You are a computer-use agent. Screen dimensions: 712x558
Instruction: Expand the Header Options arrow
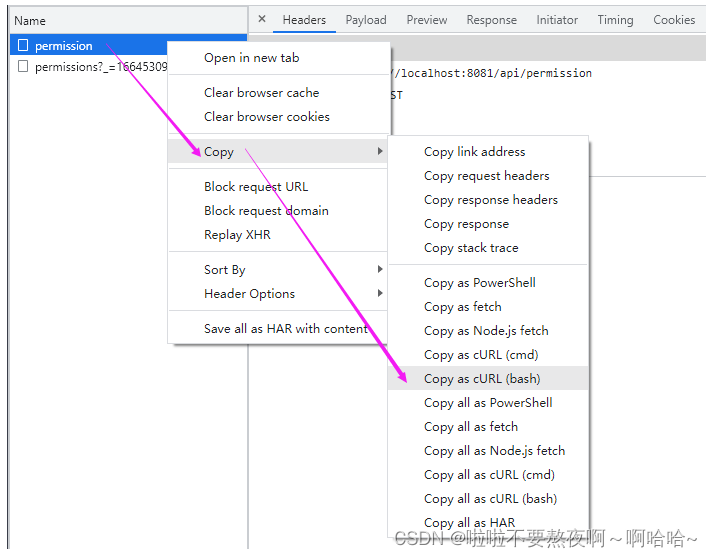point(380,293)
